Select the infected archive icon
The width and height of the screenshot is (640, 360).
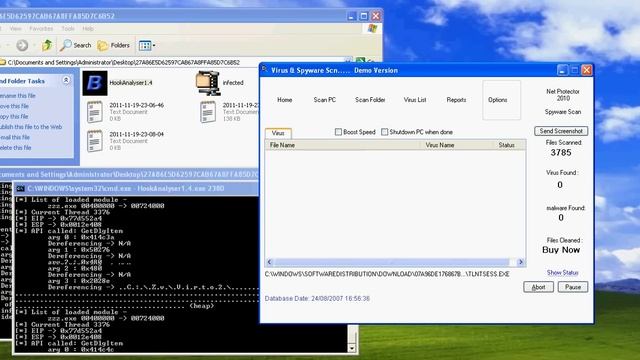[x=208, y=83]
